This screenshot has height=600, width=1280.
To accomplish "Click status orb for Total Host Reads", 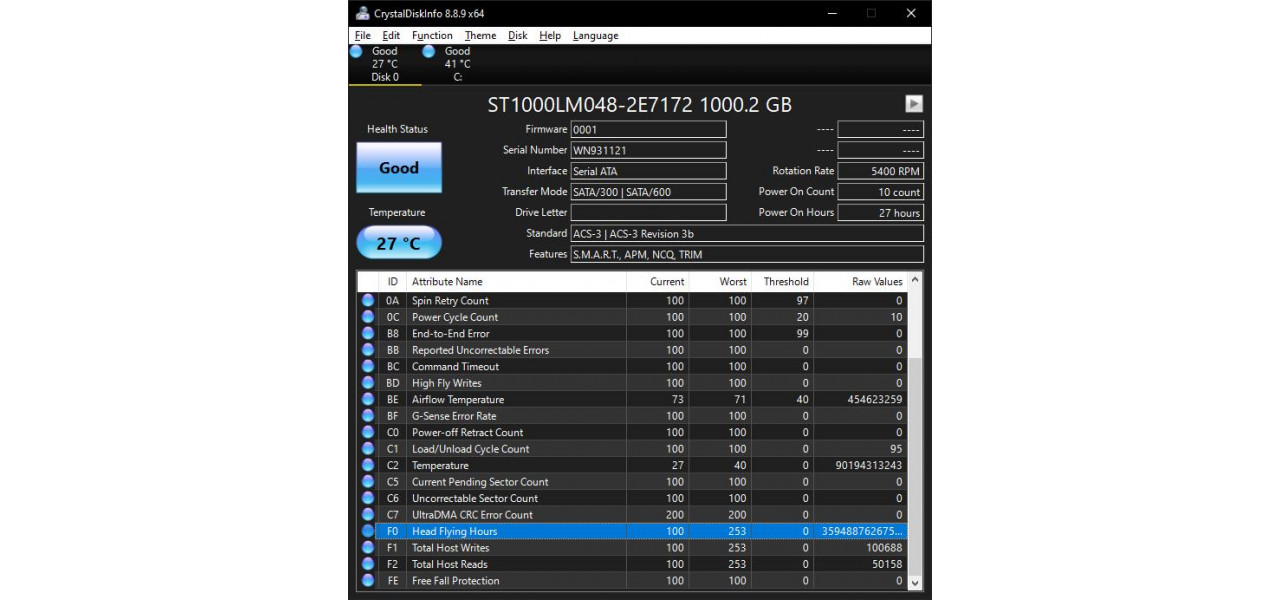I will [x=368, y=564].
